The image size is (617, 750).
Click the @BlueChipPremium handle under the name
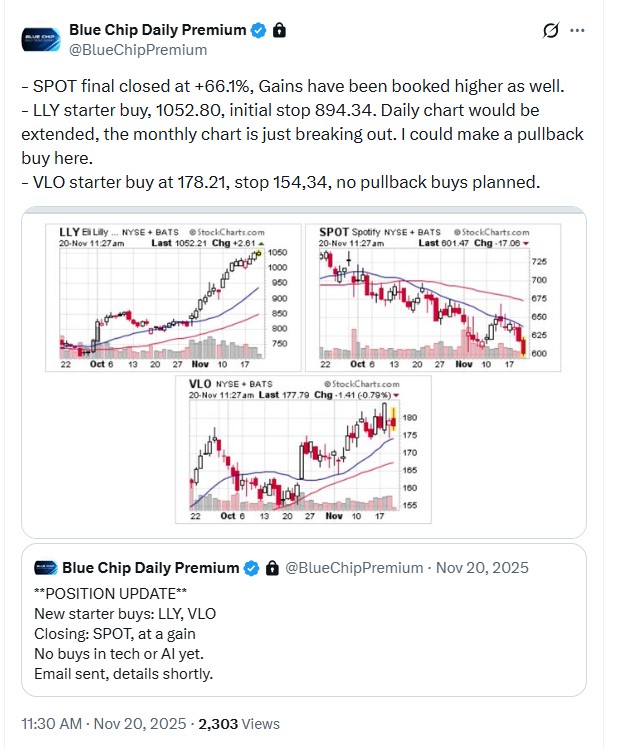(x=137, y=50)
